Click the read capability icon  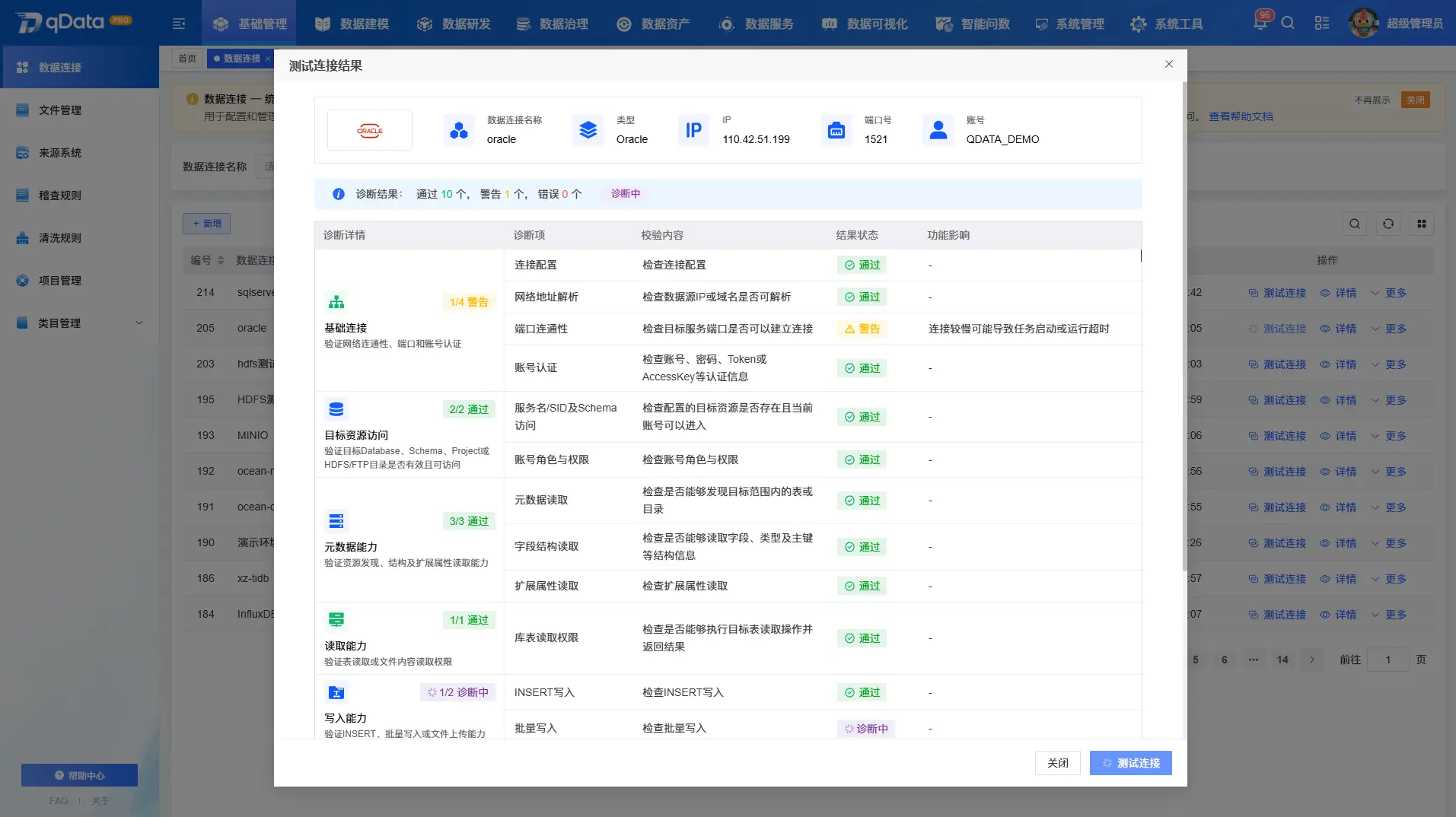click(x=336, y=620)
